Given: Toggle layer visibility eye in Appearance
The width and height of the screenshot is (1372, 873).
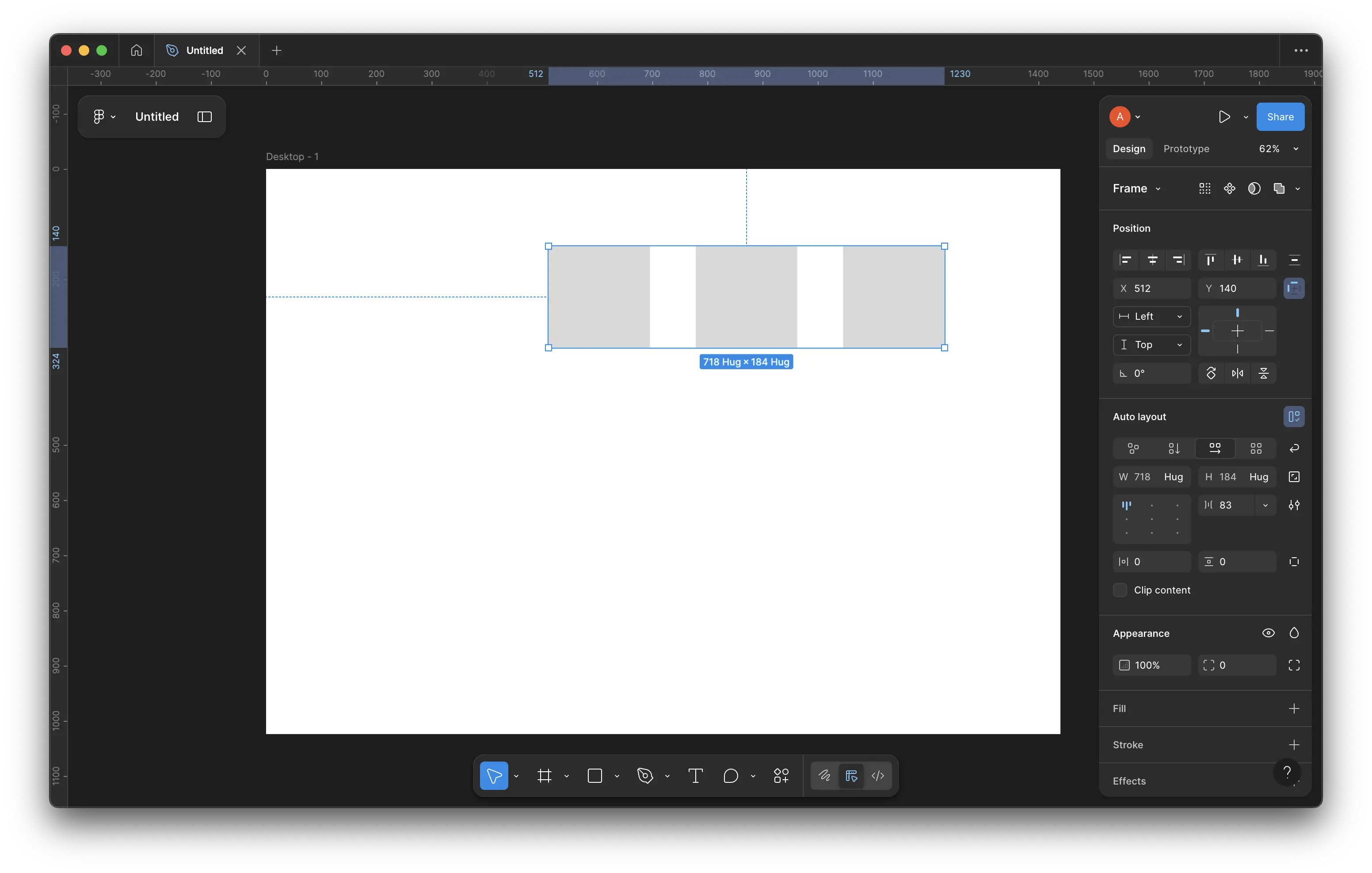Looking at the screenshot, I should [x=1268, y=633].
